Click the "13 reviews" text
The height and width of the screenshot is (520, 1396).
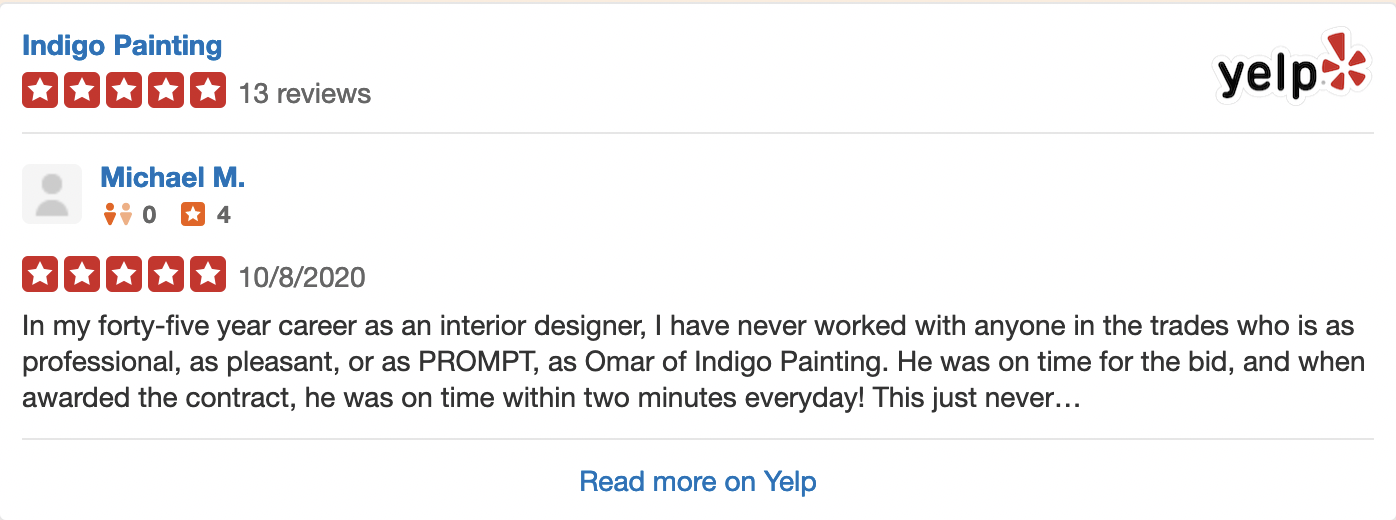click(305, 94)
